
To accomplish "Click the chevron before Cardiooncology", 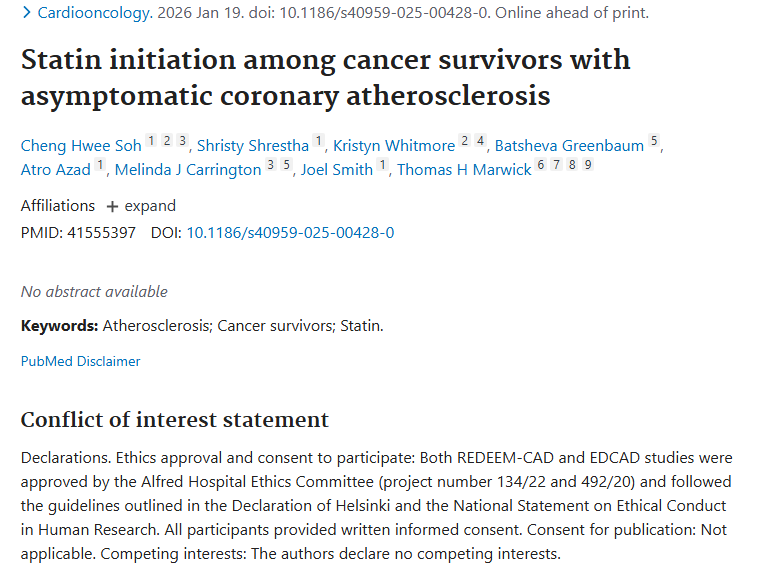I will [26, 13].
